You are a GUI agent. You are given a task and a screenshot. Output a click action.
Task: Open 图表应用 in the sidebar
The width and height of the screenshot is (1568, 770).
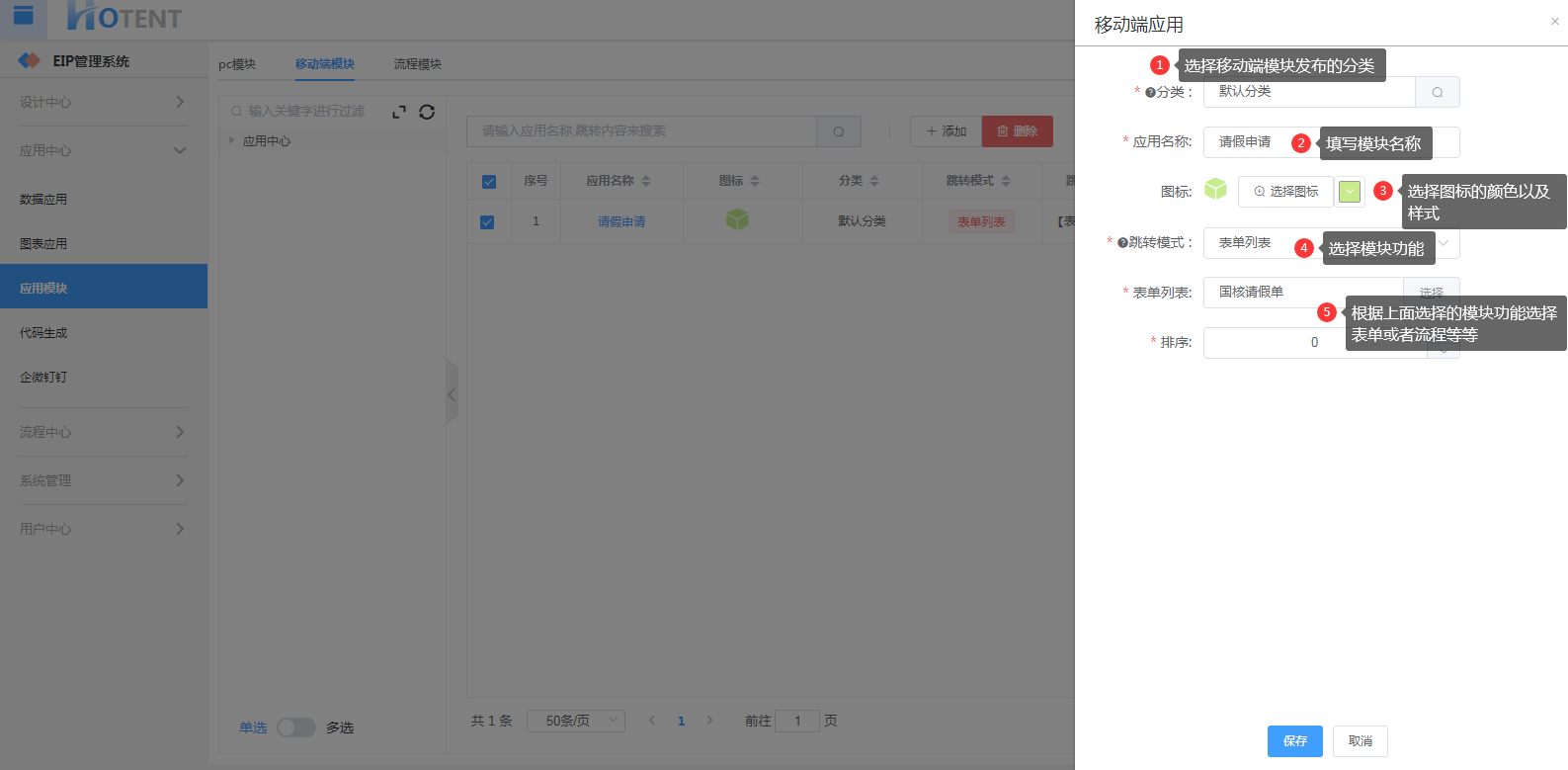pyautogui.click(x=104, y=243)
